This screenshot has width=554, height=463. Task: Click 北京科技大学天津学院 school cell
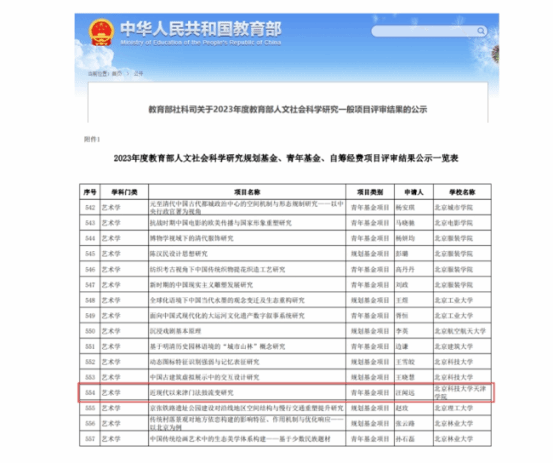460,393
